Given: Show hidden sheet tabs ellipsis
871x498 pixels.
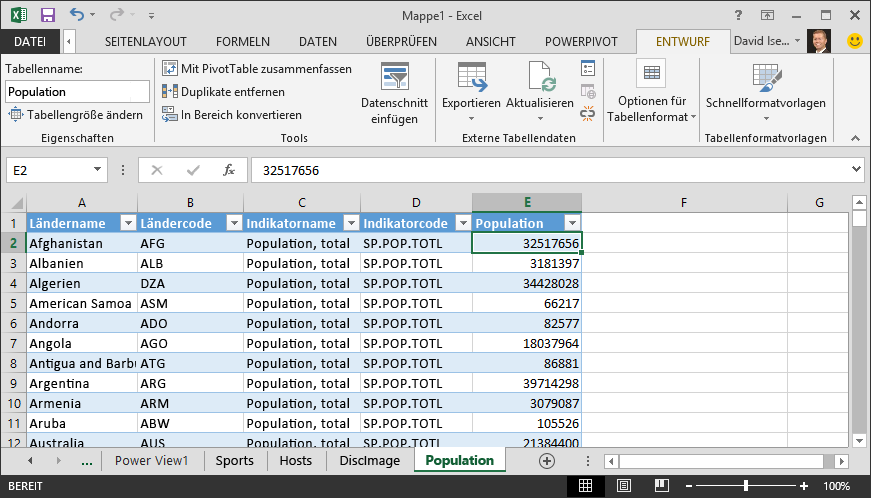Looking at the screenshot, I should point(87,461).
